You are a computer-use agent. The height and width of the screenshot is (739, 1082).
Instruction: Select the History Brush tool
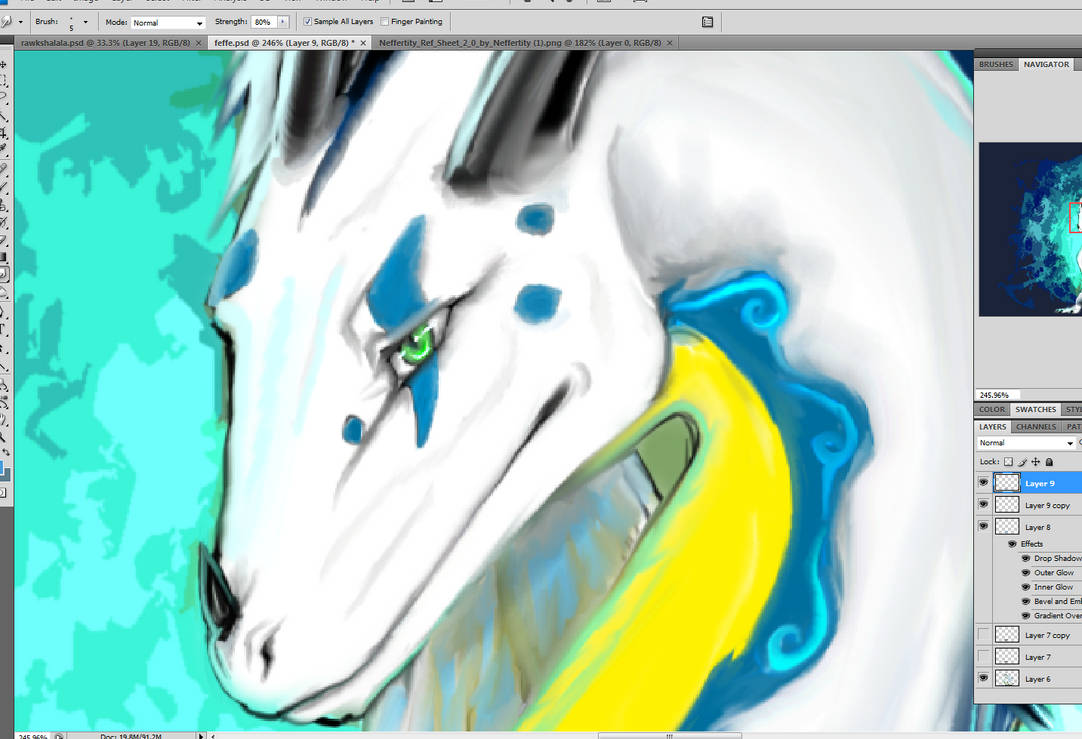point(3,222)
